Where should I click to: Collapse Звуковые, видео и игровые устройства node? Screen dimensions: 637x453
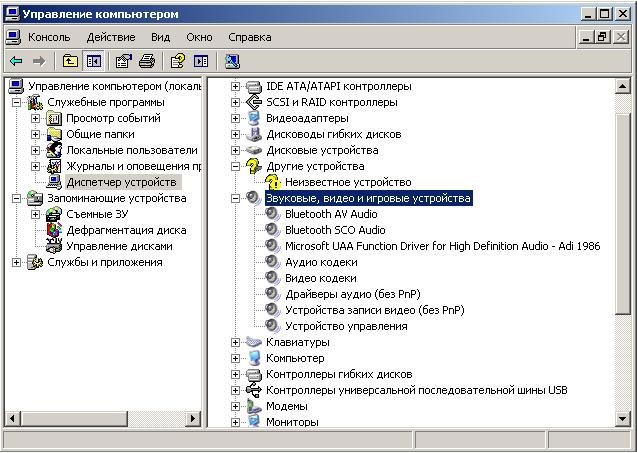(x=235, y=198)
